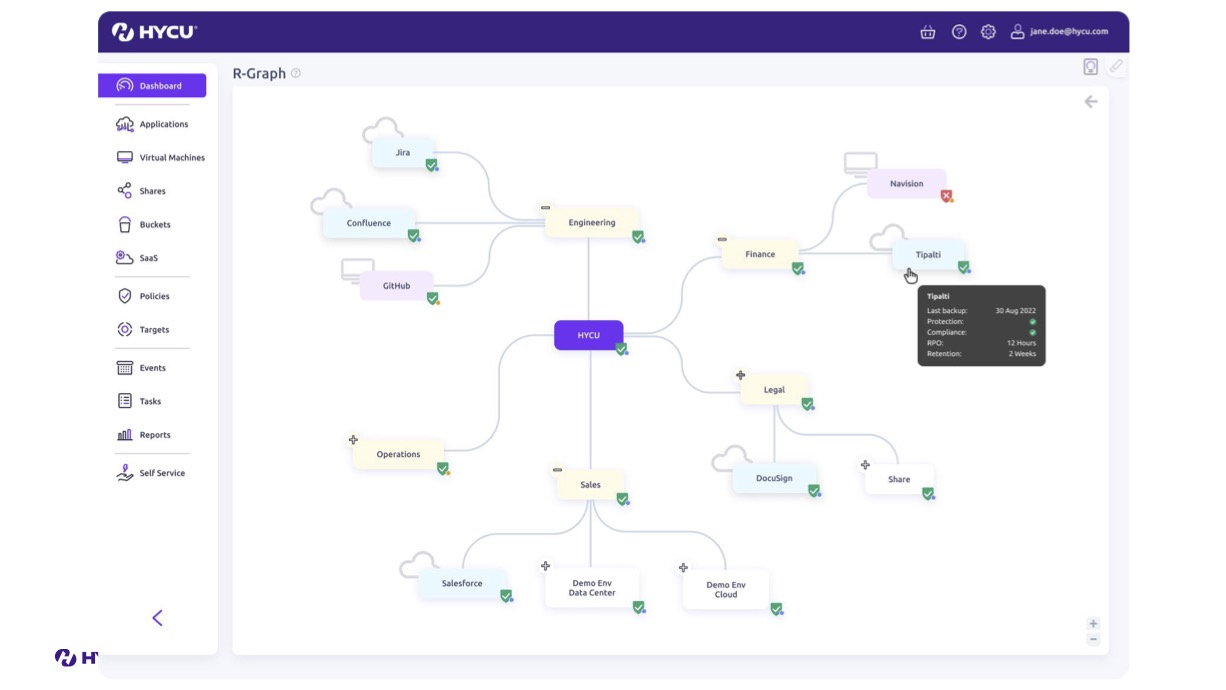
Task: Click '30 Aug 2022' in Tipalti tooltip
Action: (1016, 311)
